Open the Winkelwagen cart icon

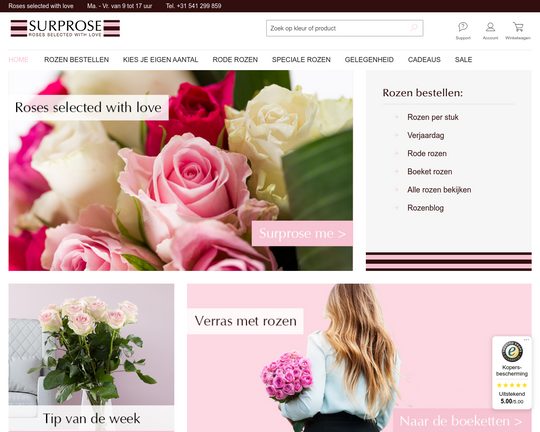point(518,27)
